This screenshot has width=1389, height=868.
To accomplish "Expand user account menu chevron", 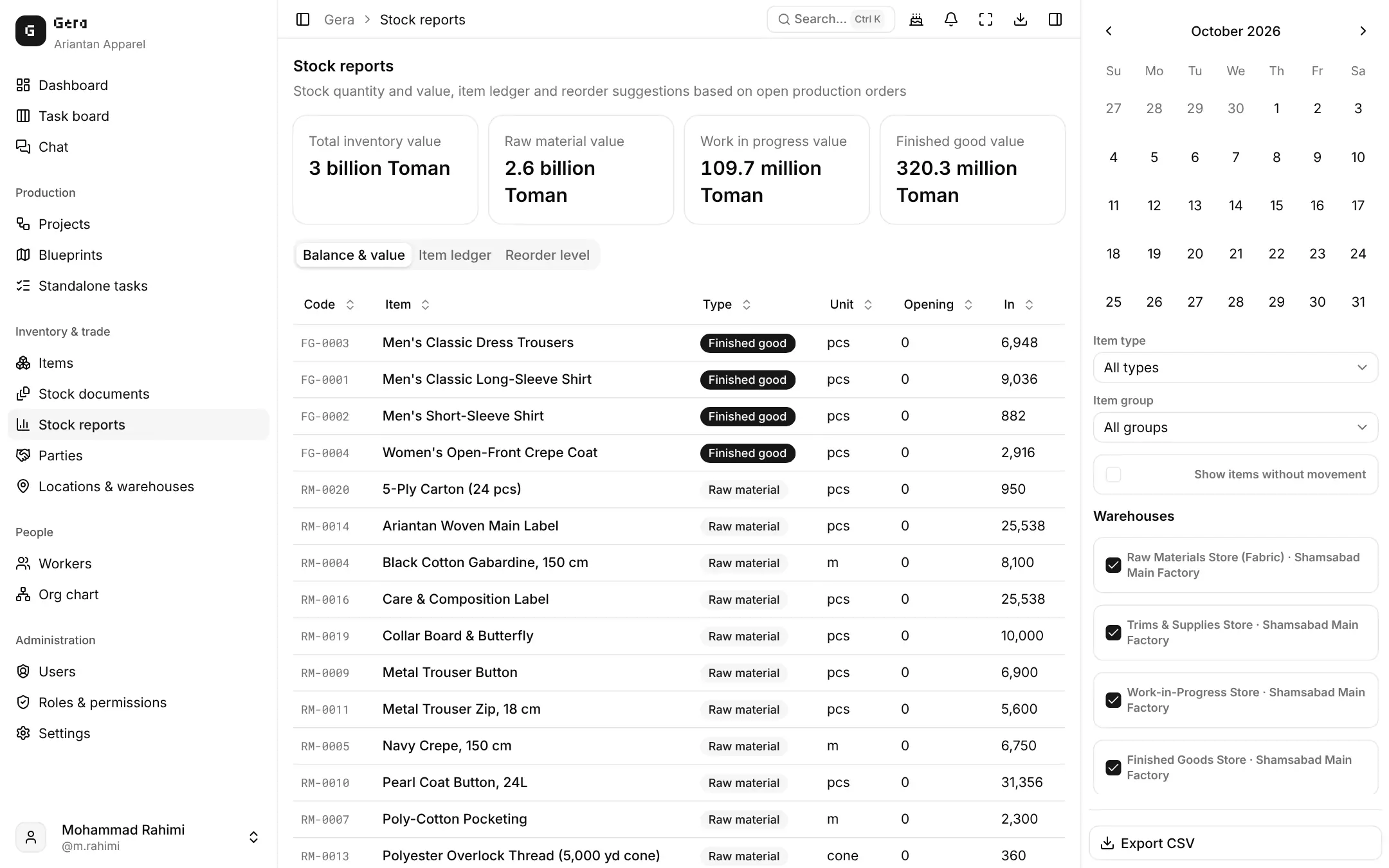I will pyautogui.click(x=253, y=837).
